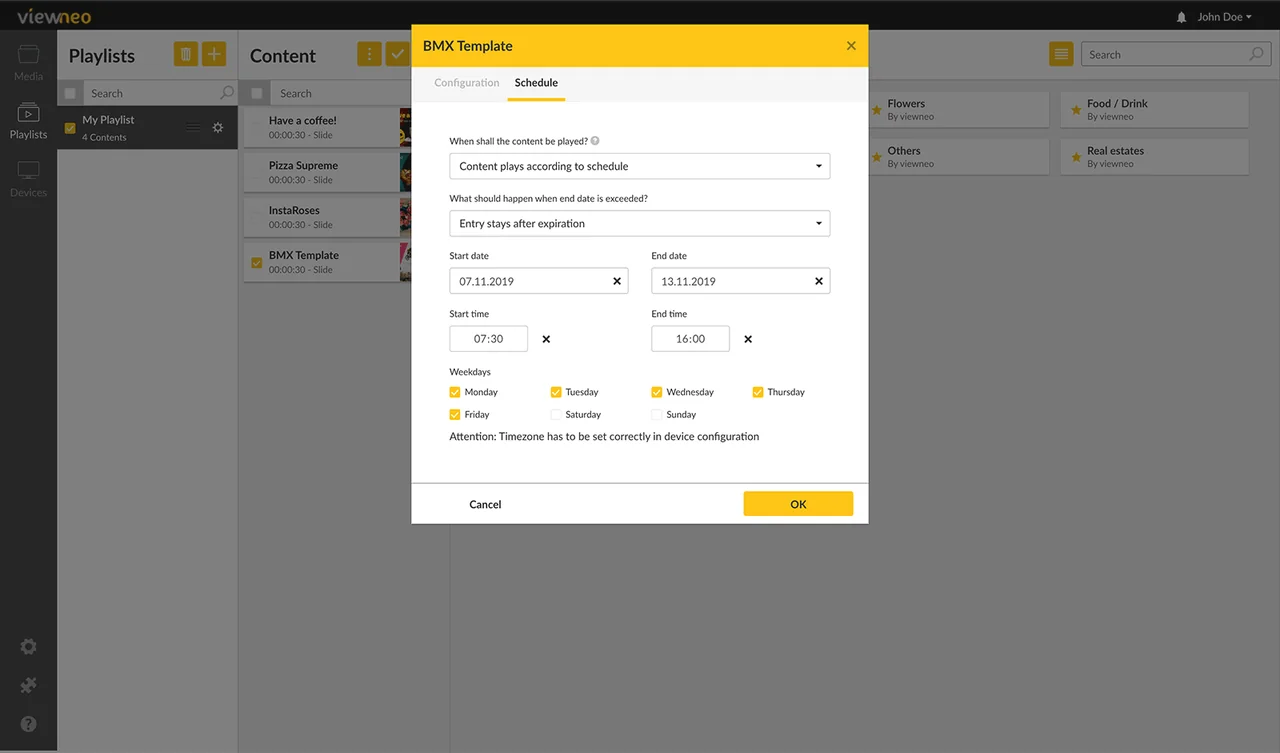The height and width of the screenshot is (753, 1280).
Task: Uncheck the Monday weekday checkbox
Action: (455, 392)
